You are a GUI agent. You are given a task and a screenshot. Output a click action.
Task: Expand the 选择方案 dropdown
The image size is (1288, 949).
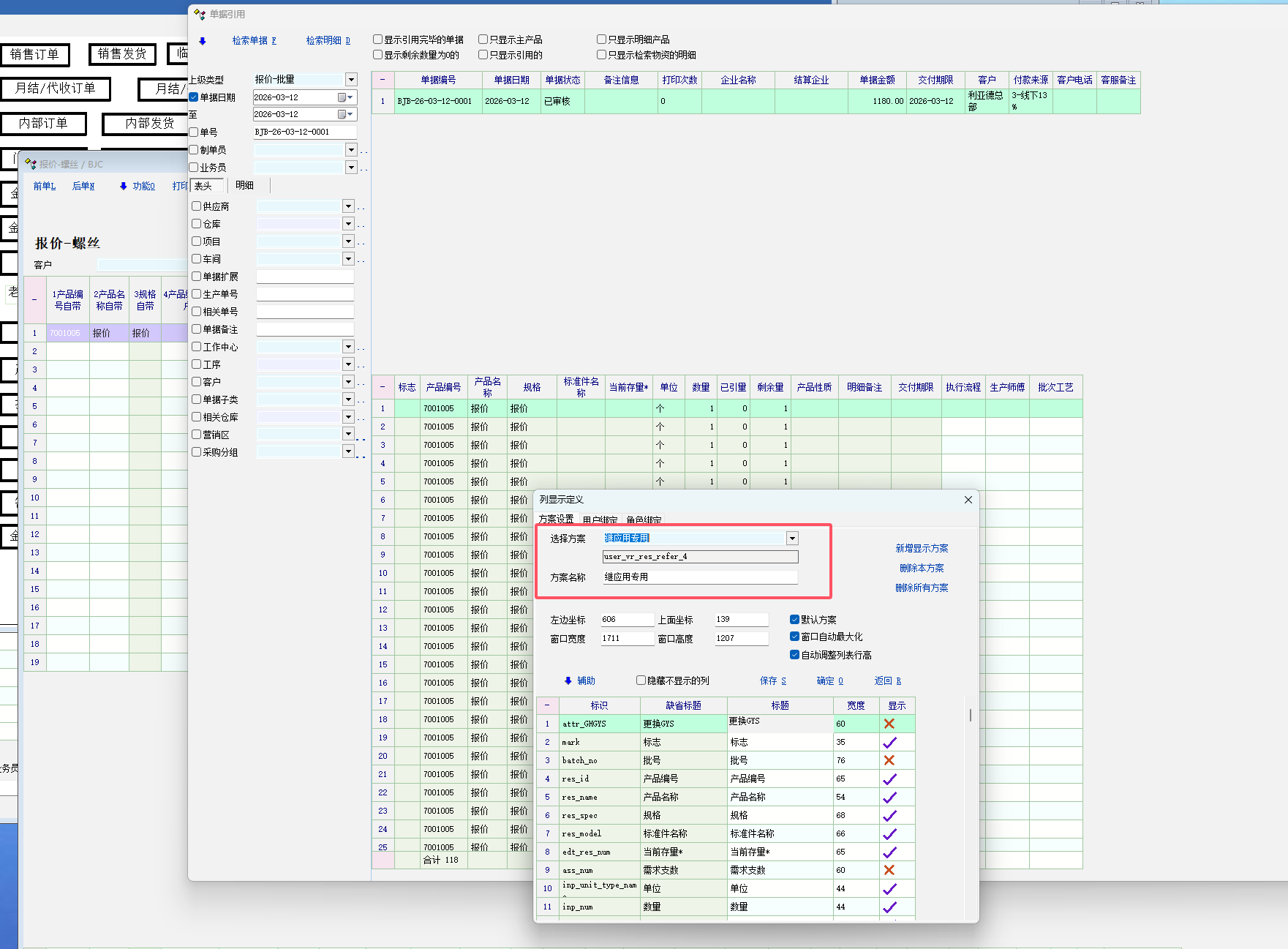tap(792, 539)
